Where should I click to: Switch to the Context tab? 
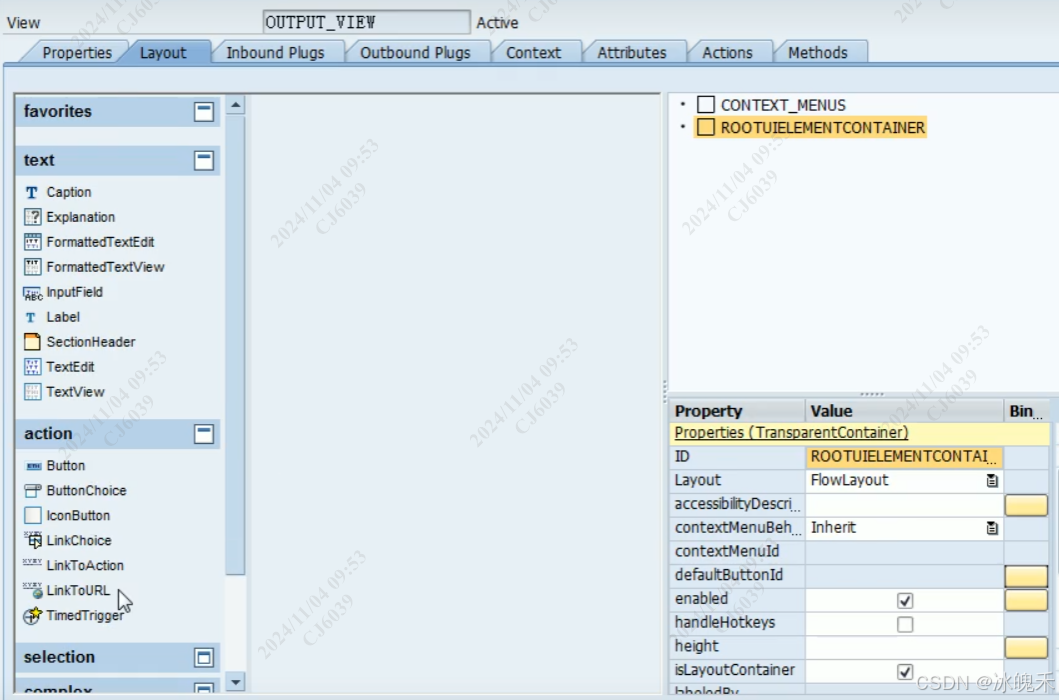pyautogui.click(x=536, y=52)
